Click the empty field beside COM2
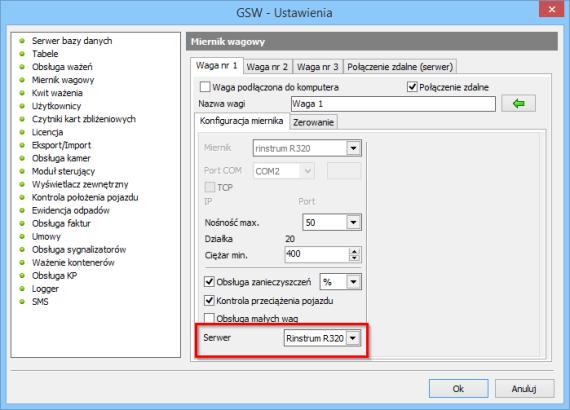This screenshot has width=570, height=410. [344, 171]
